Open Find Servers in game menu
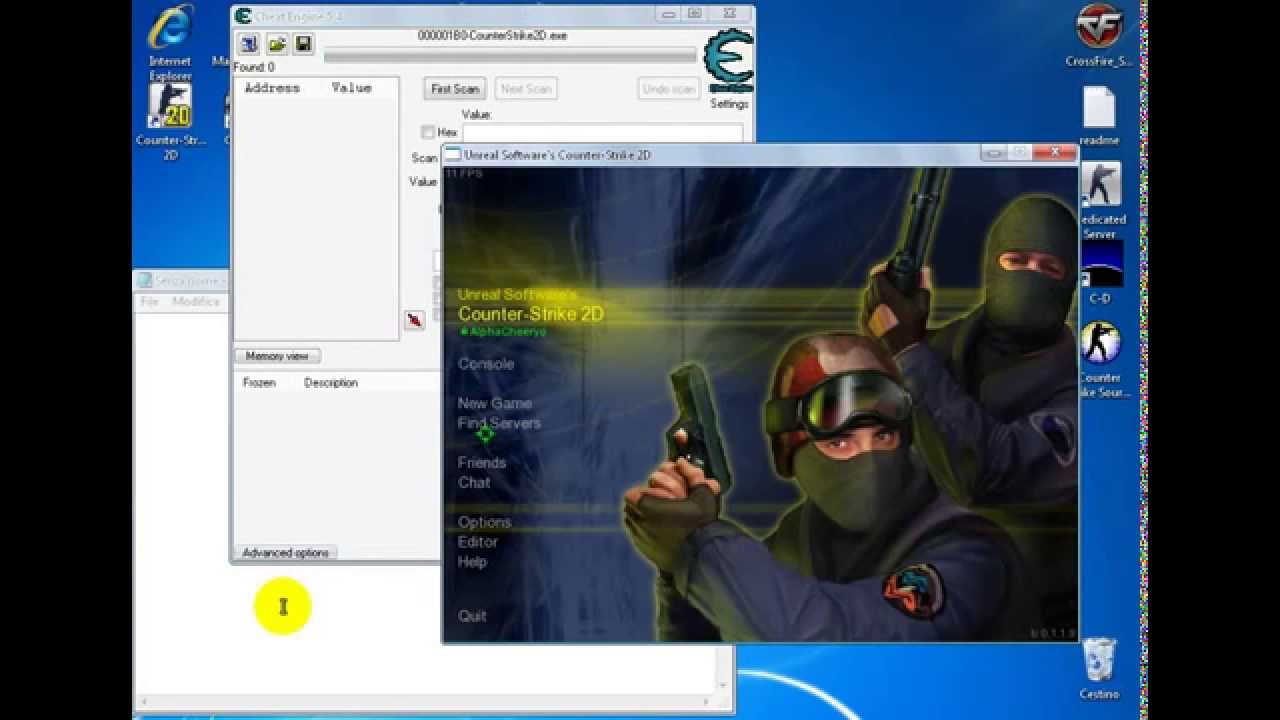The image size is (1280, 720). point(499,423)
